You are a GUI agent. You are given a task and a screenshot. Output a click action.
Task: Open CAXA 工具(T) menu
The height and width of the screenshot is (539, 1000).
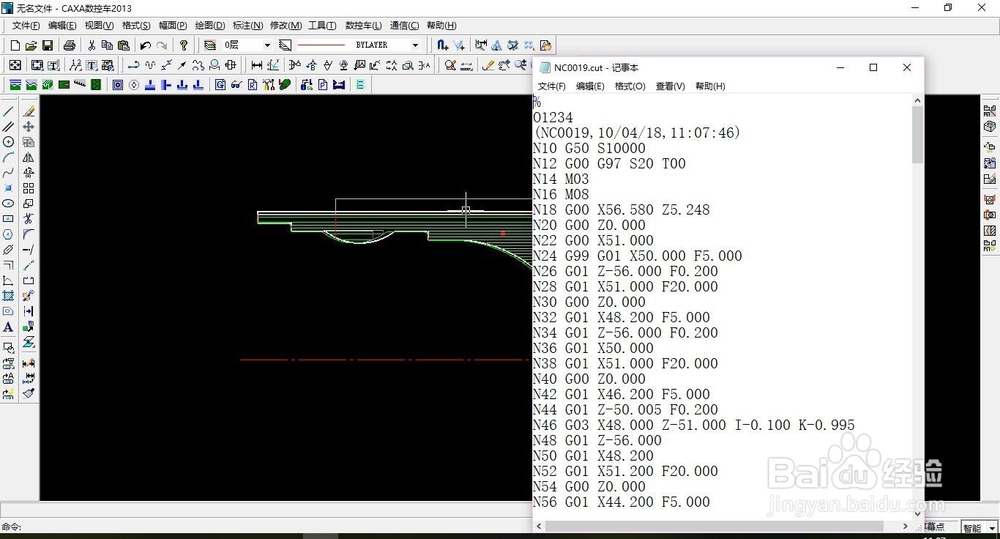[x=322, y=26]
